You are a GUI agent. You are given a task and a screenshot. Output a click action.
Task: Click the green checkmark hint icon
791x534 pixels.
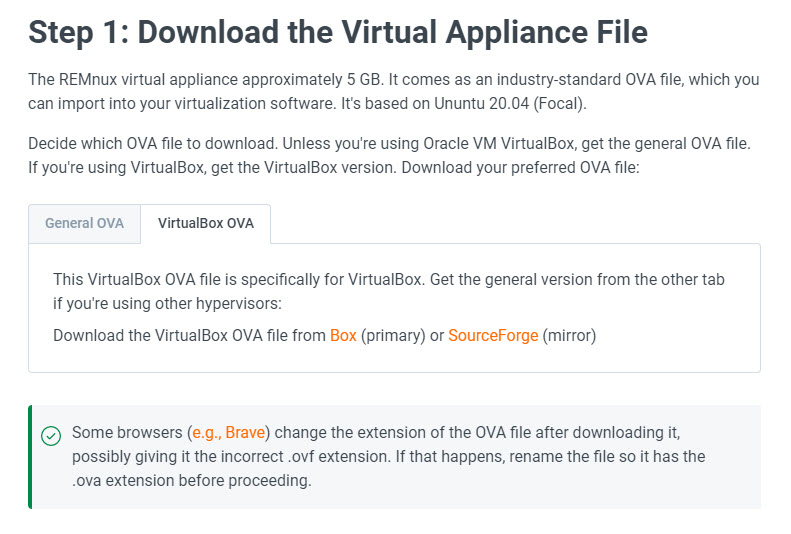(x=51, y=436)
